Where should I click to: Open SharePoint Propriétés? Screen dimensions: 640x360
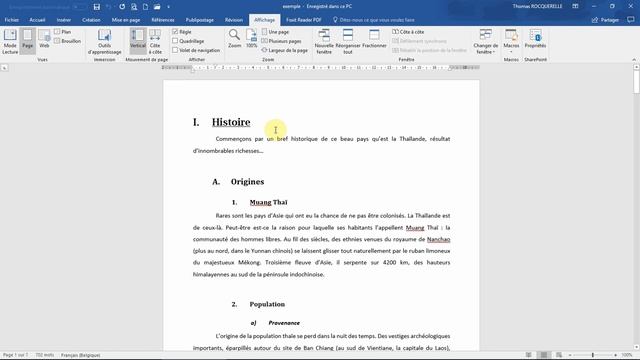[x=535, y=39]
